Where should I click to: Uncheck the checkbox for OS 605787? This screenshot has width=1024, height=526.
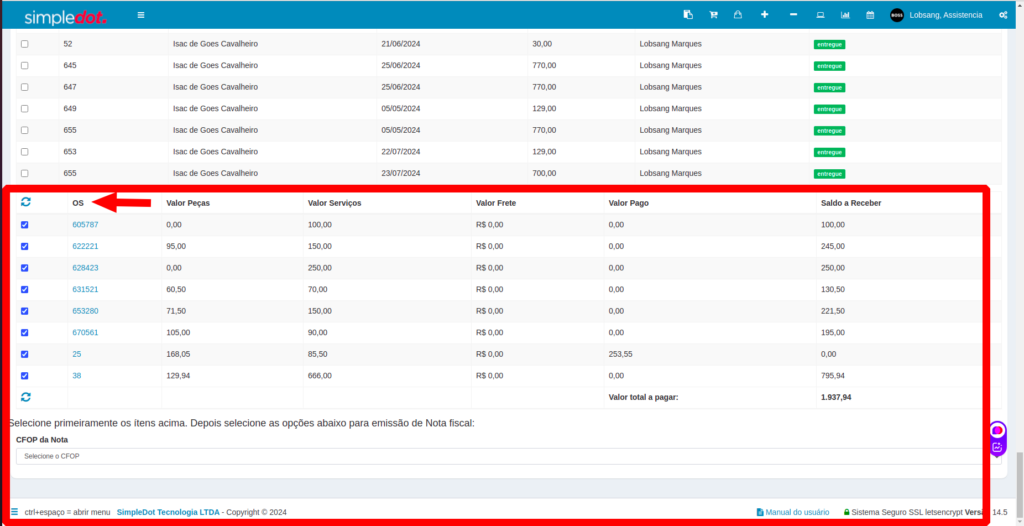click(25, 225)
